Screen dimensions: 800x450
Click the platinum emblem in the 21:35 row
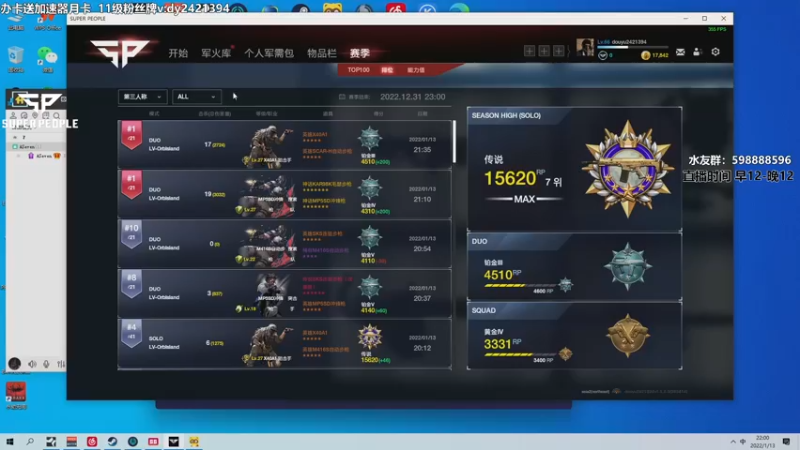click(370, 139)
